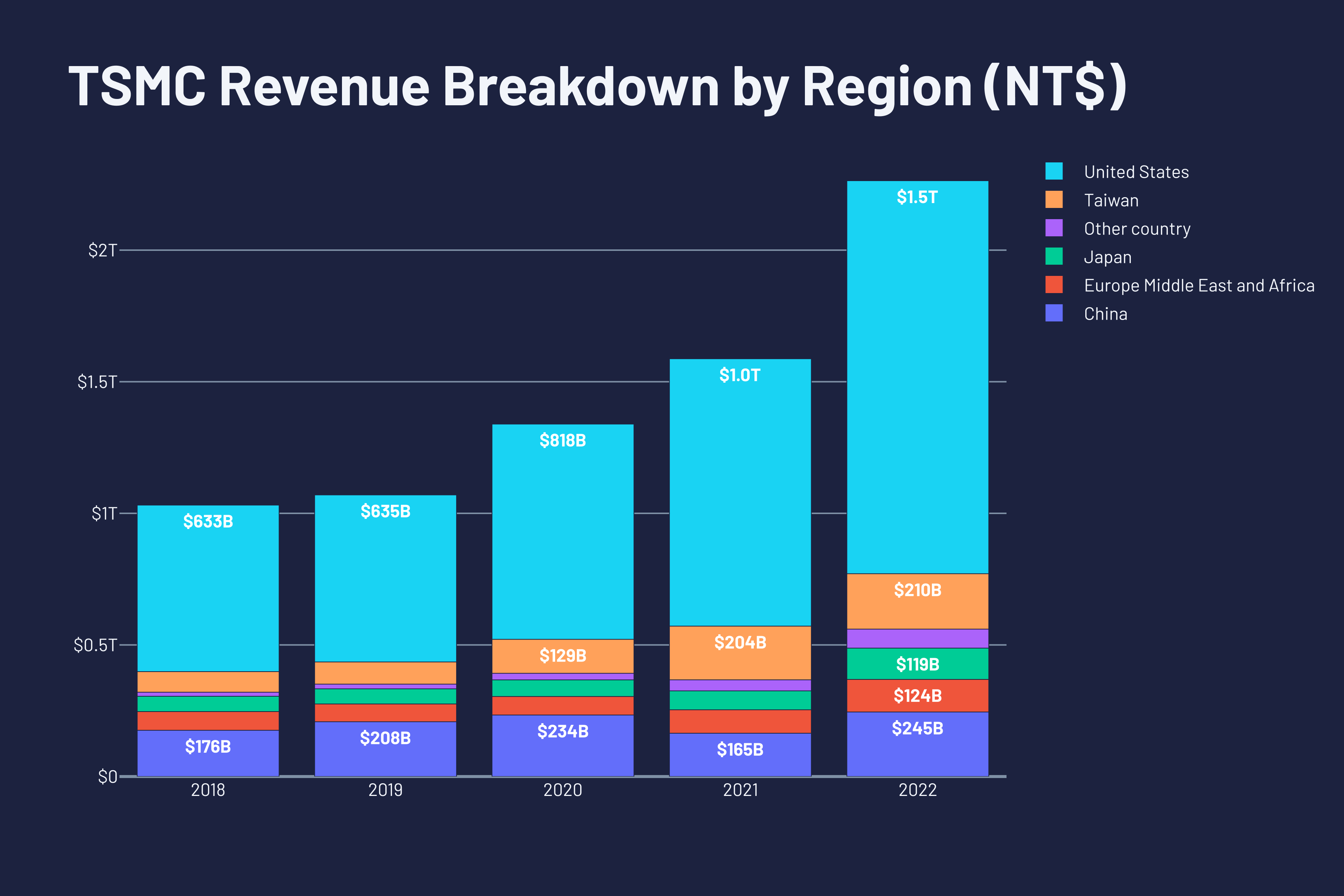
Task: Click the China legend color swatch
Action: 1054,313
